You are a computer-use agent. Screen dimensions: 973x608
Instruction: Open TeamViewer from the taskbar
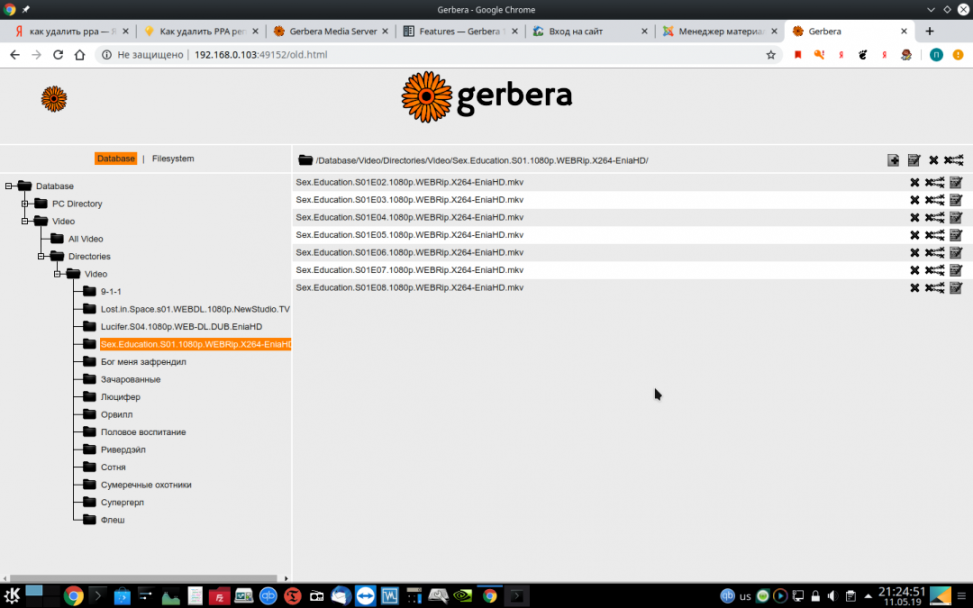[365, 596]
